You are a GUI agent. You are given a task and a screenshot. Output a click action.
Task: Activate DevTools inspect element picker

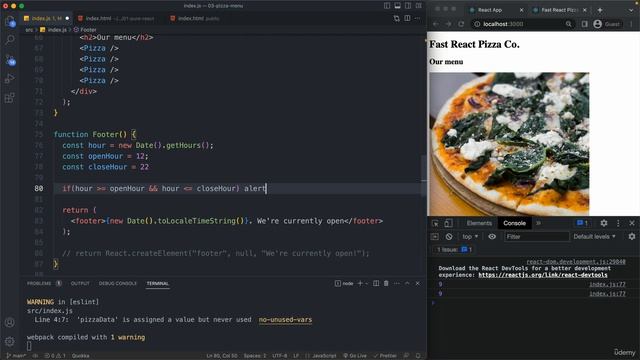[x=436, y=223]
